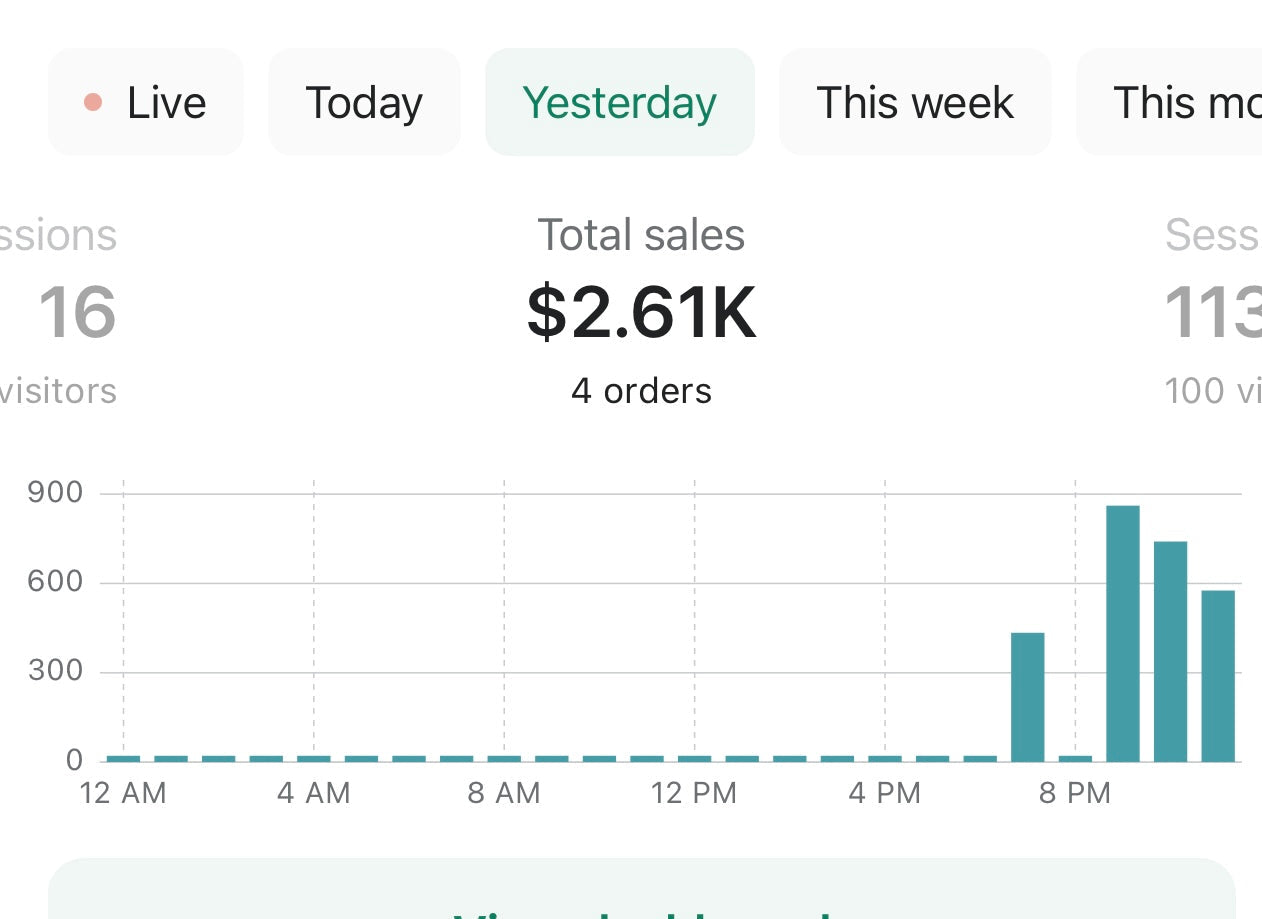Select the second-tallest bar near 600
The image size is (1262, 919).
[1170, 651]
